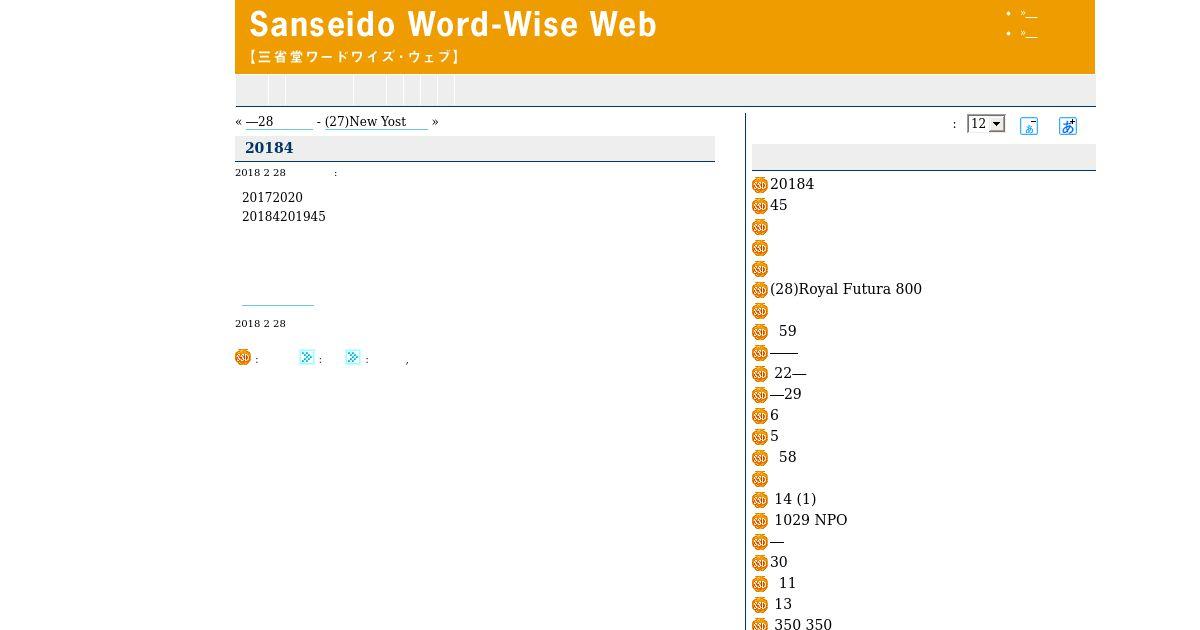This screenshot has width=1200, height=630.
Task: Click the SSD icon beside sidebar item "14 (1)"
Action: [760, 500]
